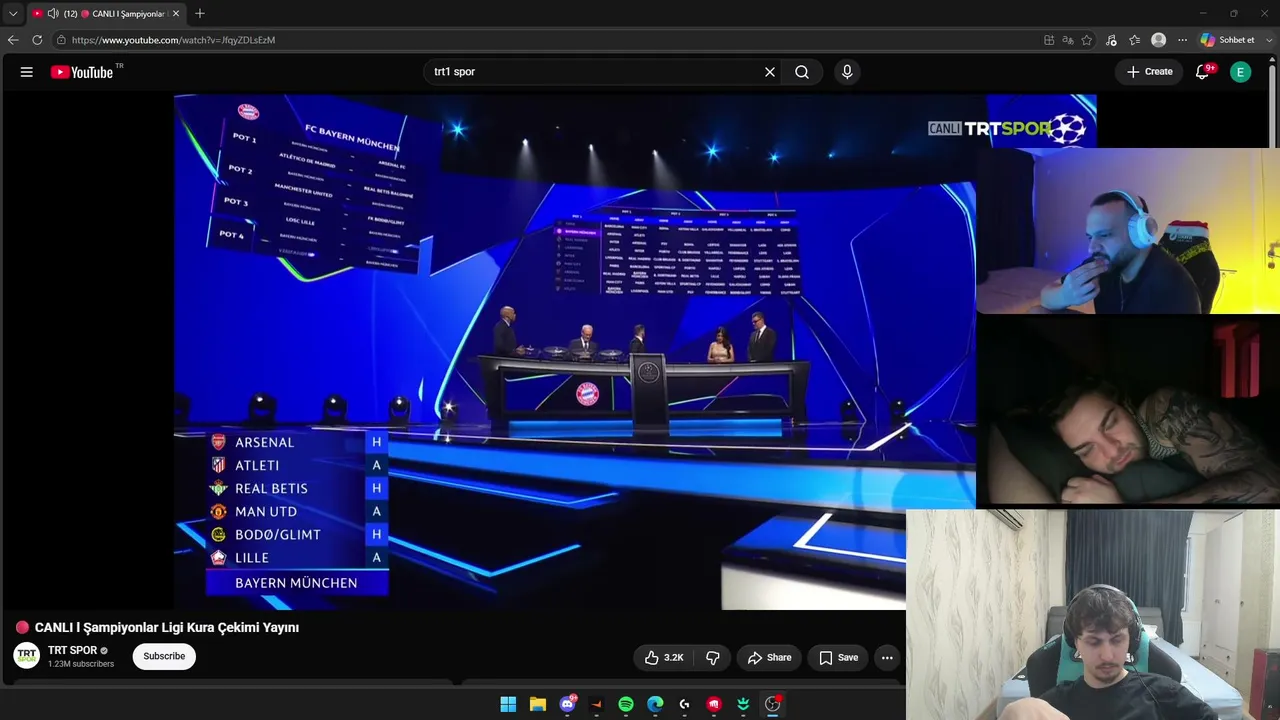Click the live video player
1280x720 pixels.
click(575, 352)
